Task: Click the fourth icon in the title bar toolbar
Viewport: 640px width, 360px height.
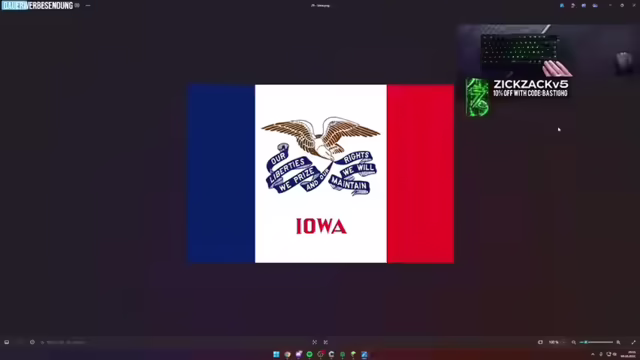Action: (595, 5)
